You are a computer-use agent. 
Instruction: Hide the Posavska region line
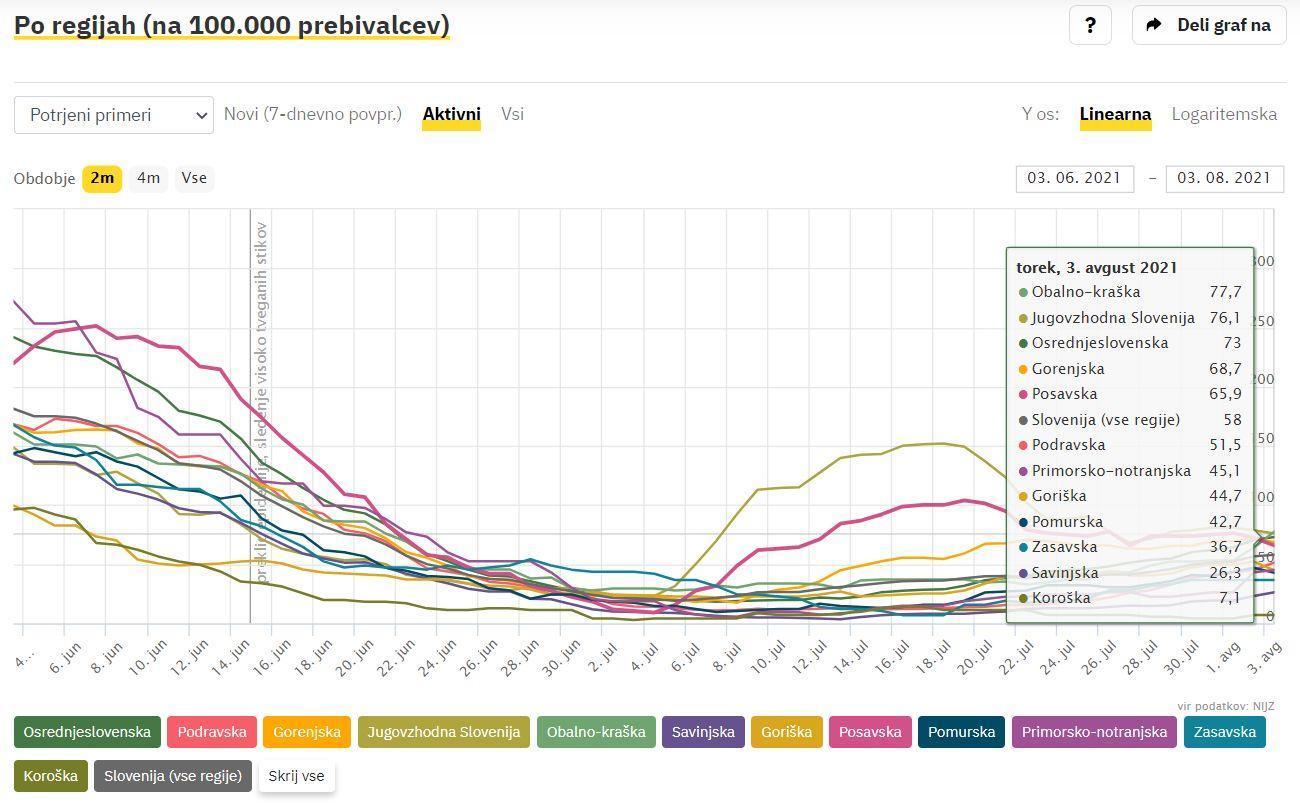click(870, 732)
